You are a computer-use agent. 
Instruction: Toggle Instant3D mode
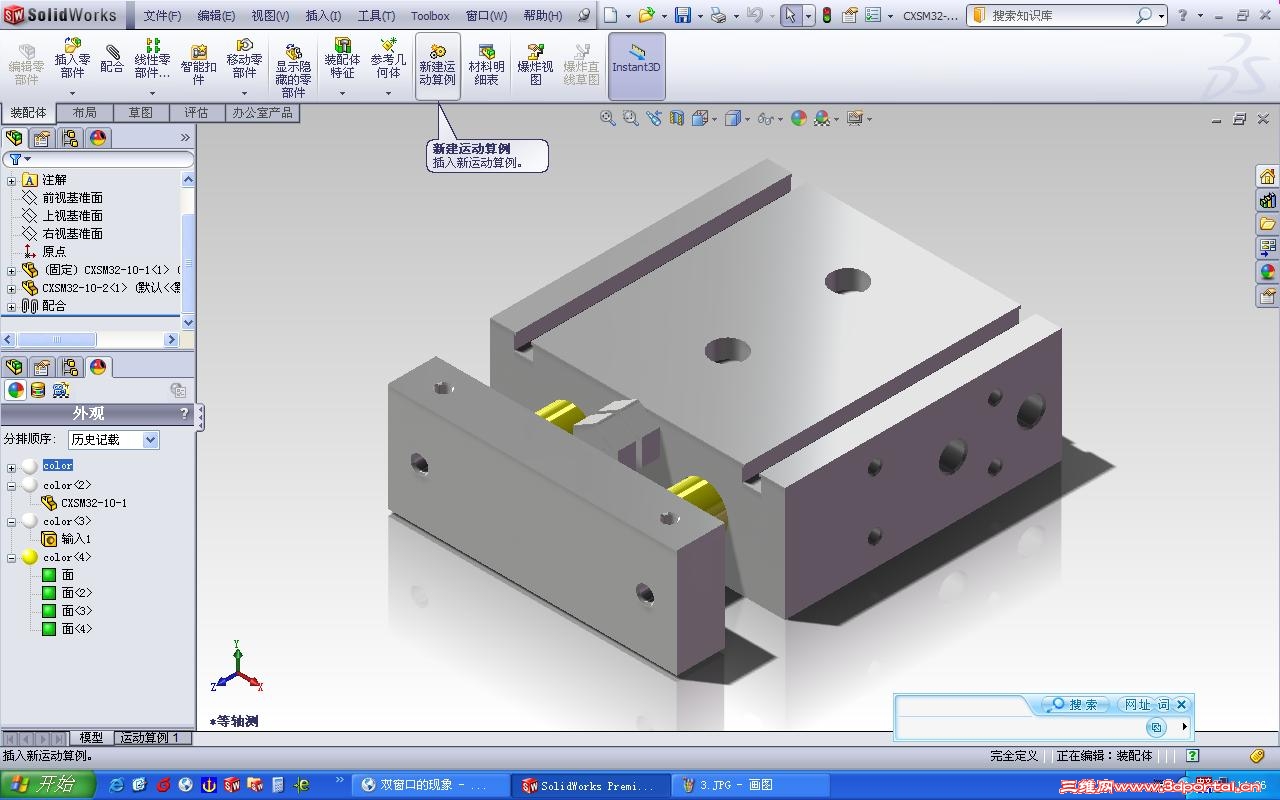click(x=636, y=66)
